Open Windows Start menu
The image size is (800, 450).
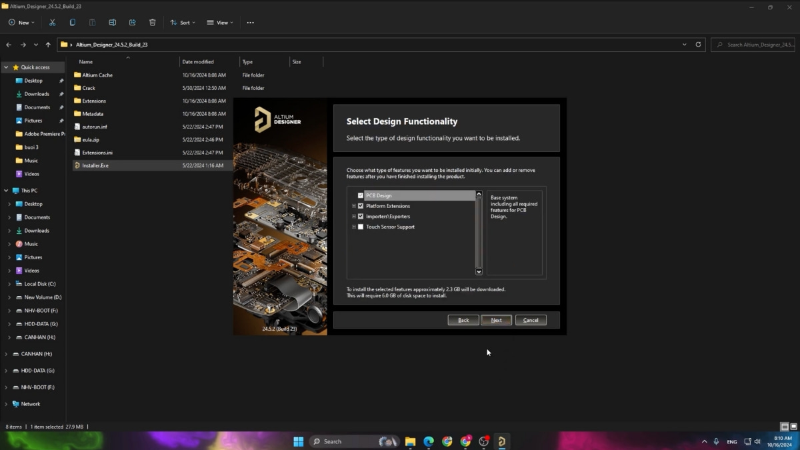click(x=298, y=441)
